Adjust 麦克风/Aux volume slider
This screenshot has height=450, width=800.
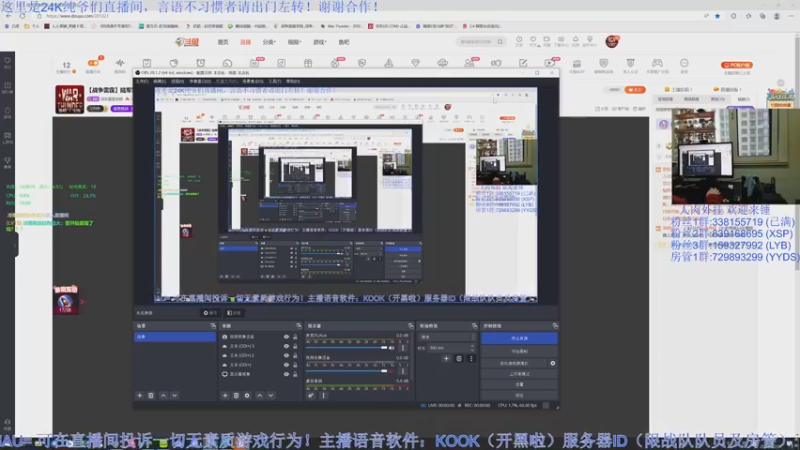346,347
